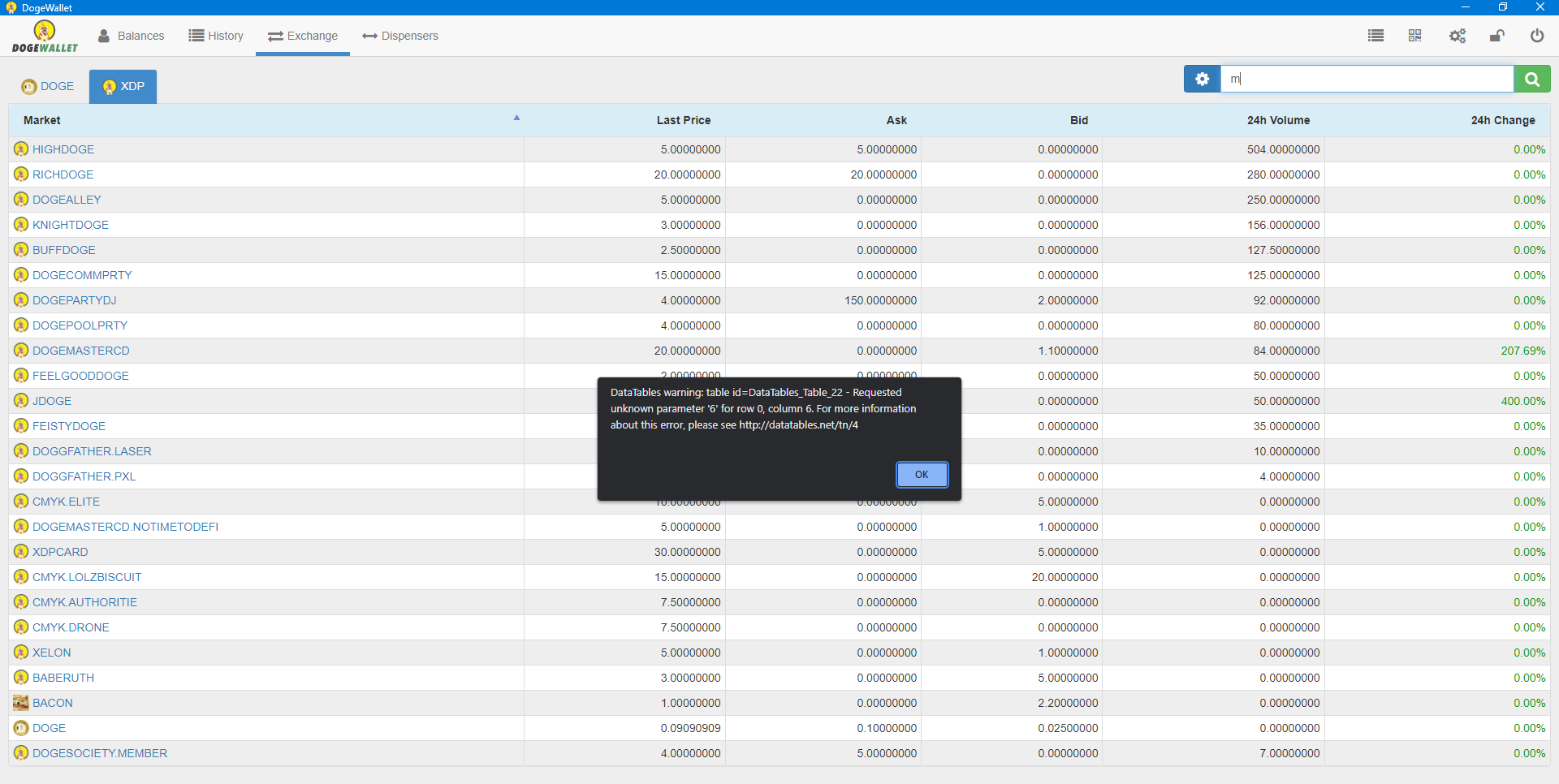Image resolution: width=1559 pixels, height=784 pixels.
Task: Click the coin icon beside HIGHDOGE
Action: (x=21, y=149)
